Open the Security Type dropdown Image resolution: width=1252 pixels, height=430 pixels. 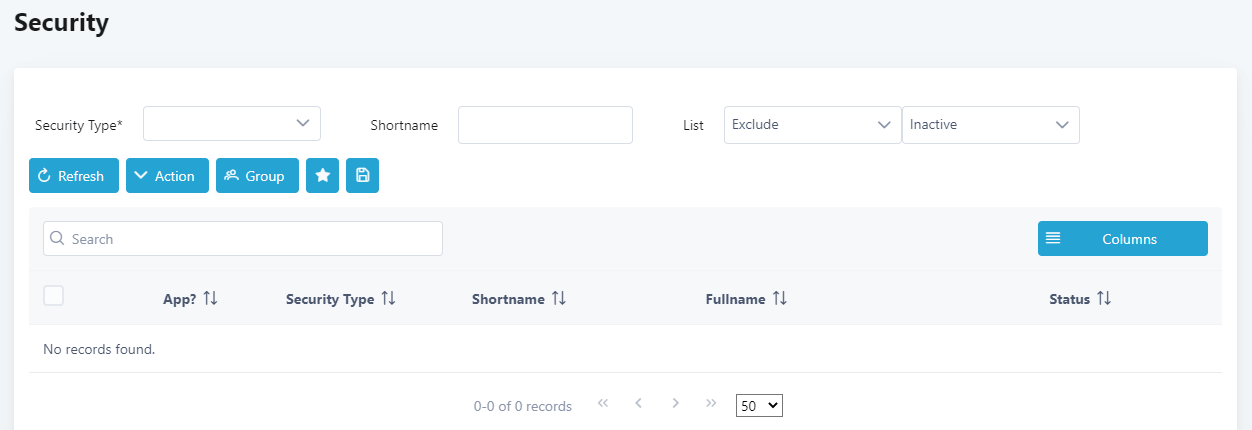point(232,124)
